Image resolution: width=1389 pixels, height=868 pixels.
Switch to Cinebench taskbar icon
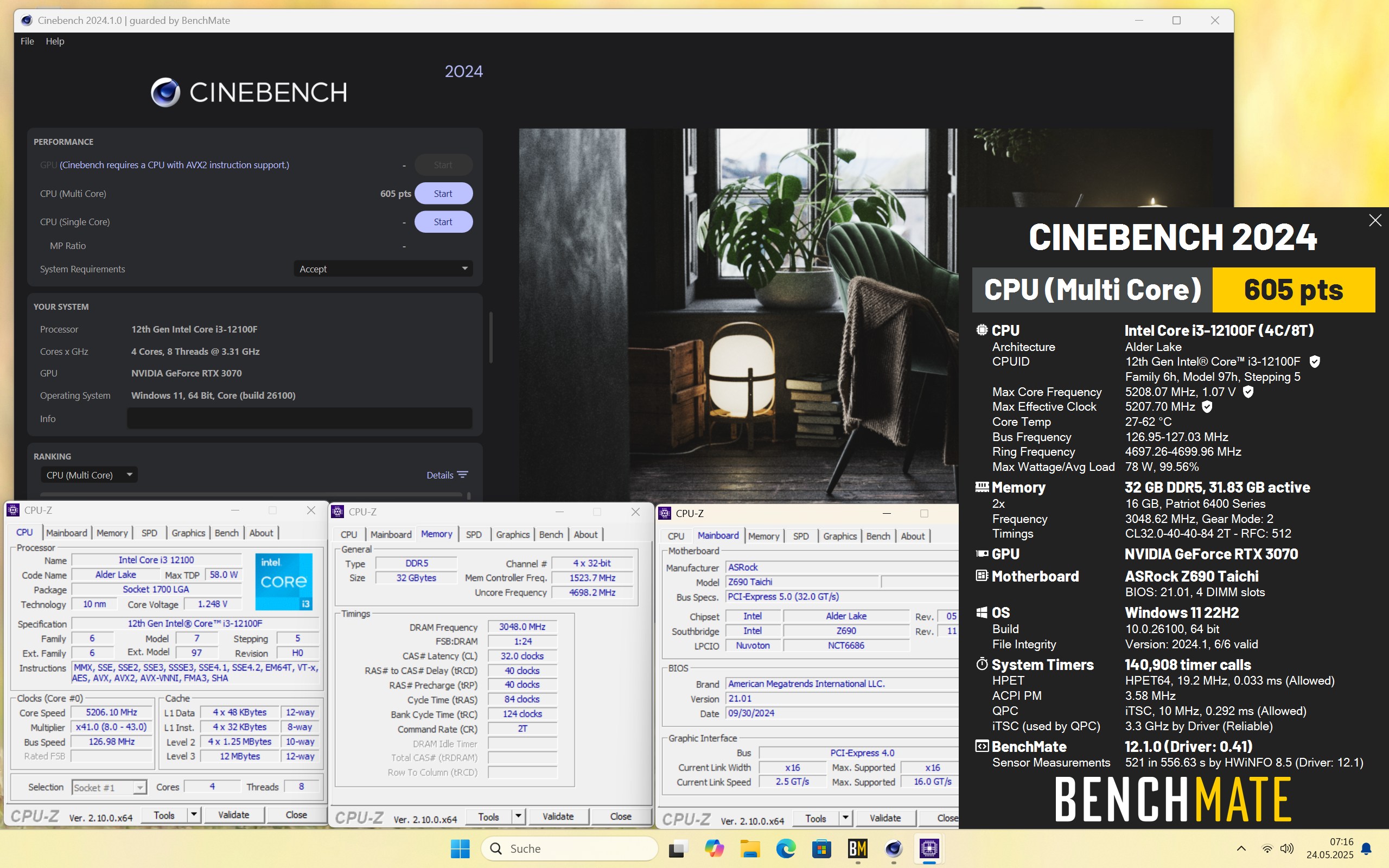click(894, 848)
